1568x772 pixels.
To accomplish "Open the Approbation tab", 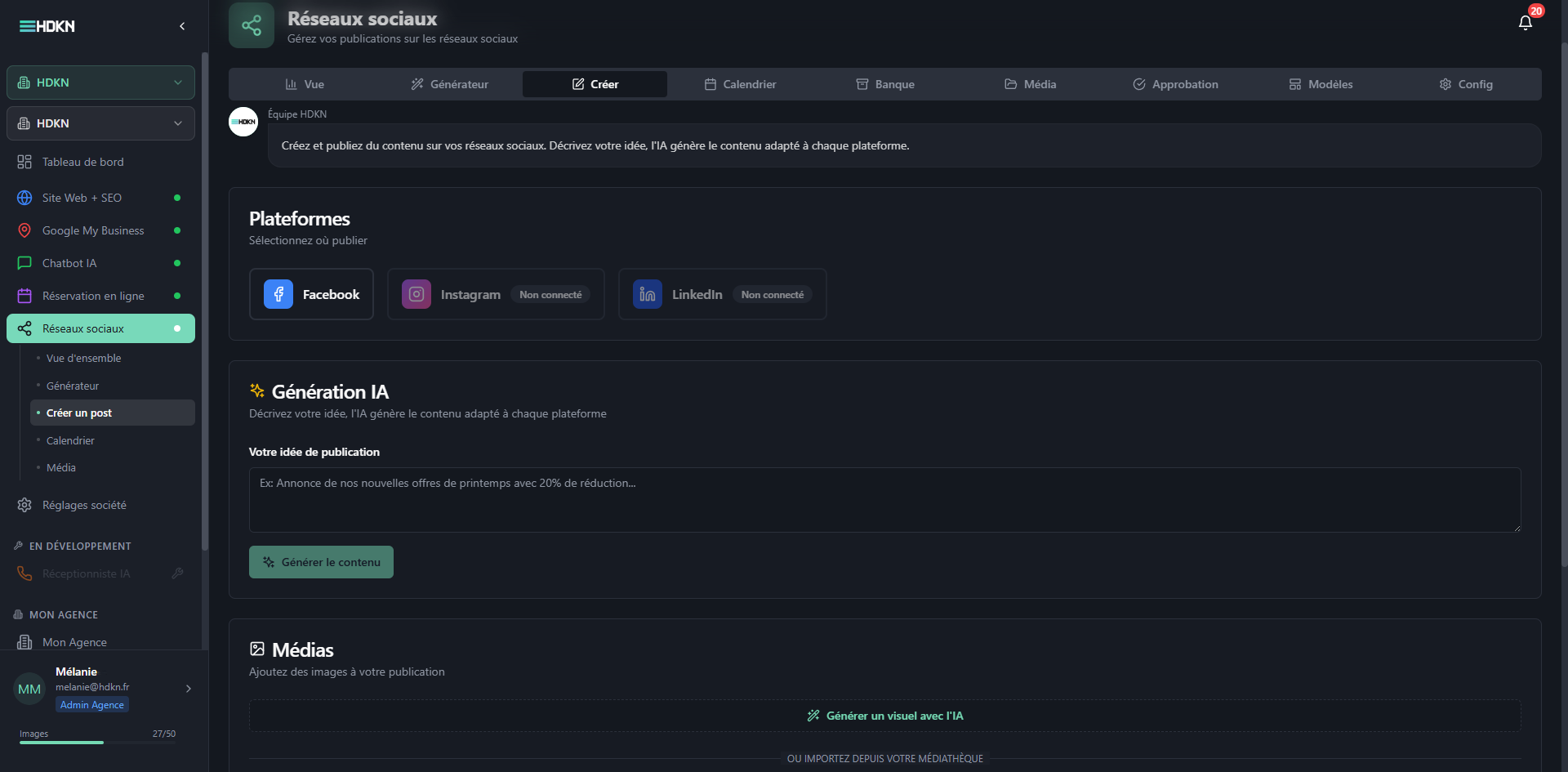I will 1175,84.
